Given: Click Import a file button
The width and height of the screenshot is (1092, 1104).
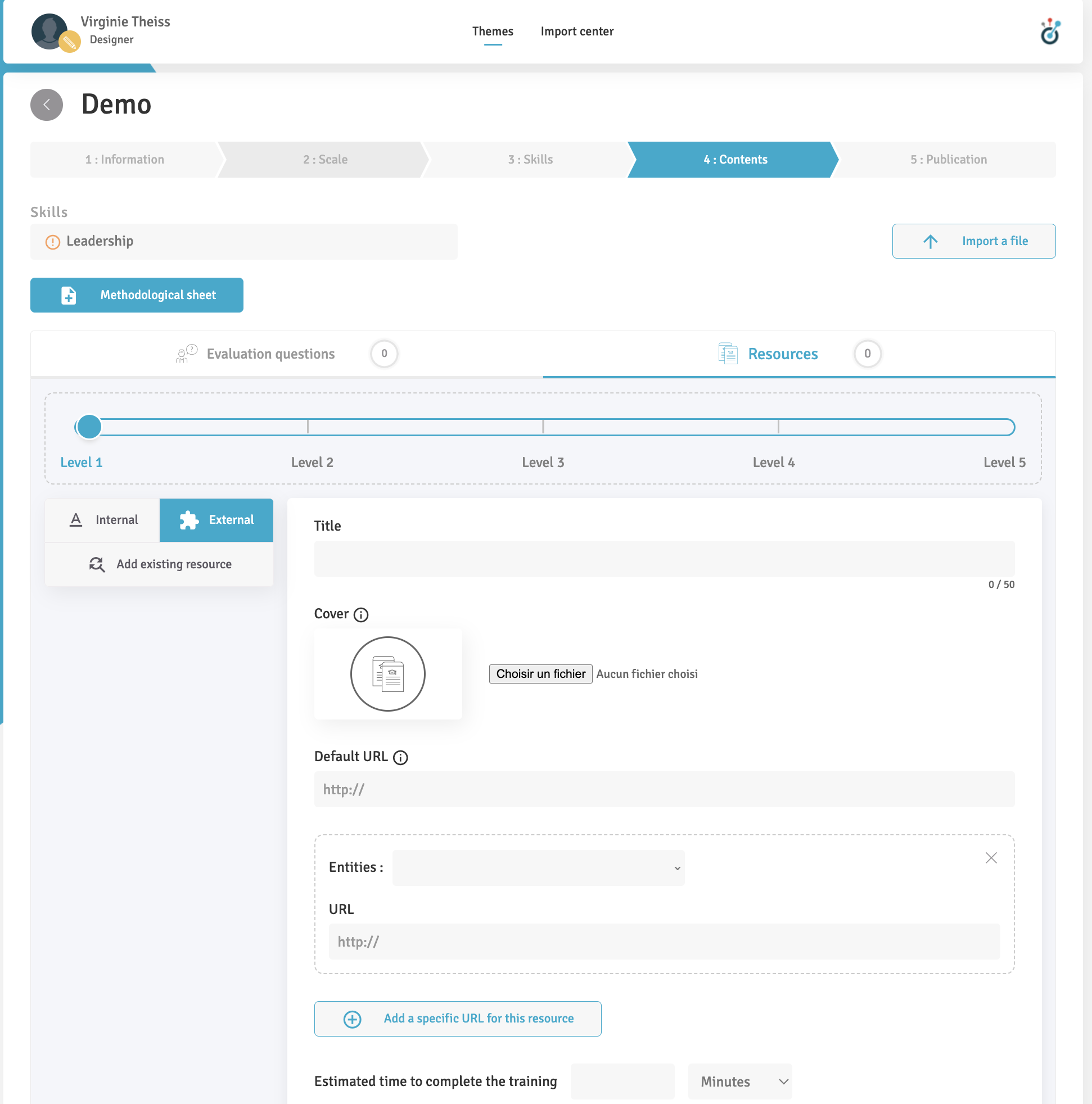Looking at the screenshot, I should [x=974, y=241].
